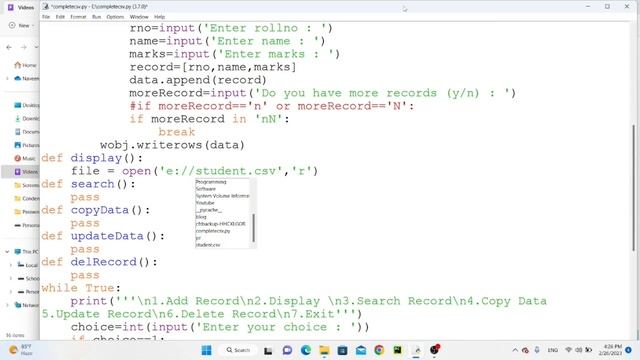
Task: Click the ENG language indicator
Action: click(x=553, y=350)
